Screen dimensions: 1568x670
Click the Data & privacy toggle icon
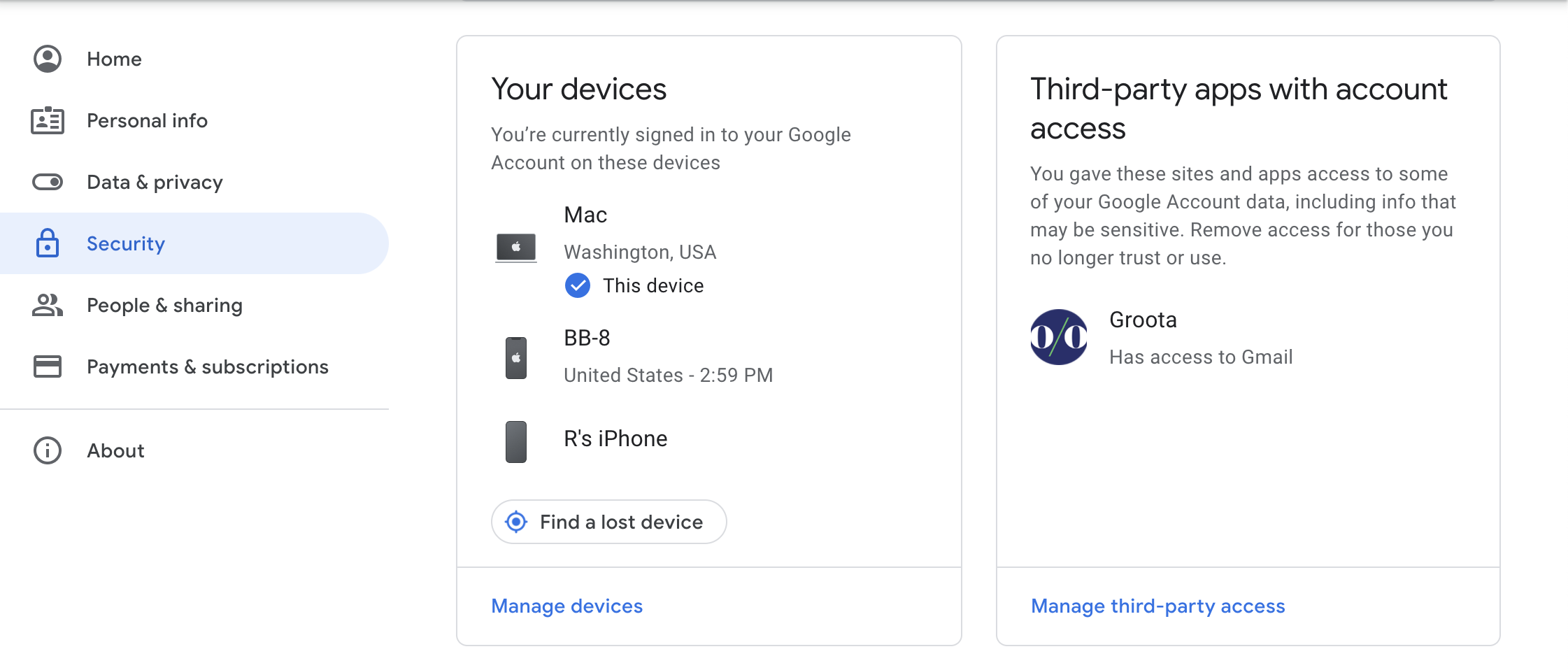(48, 183)
